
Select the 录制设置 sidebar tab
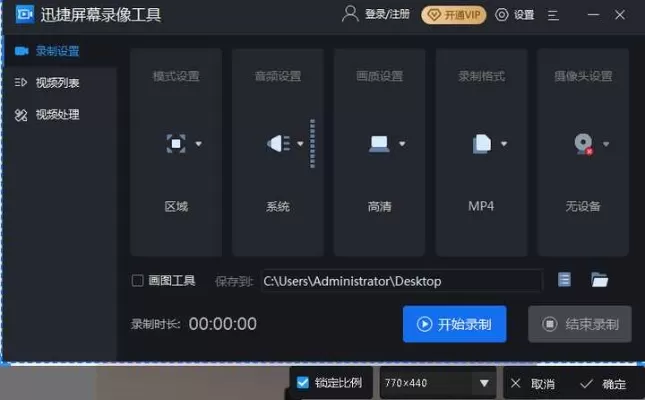58,51
